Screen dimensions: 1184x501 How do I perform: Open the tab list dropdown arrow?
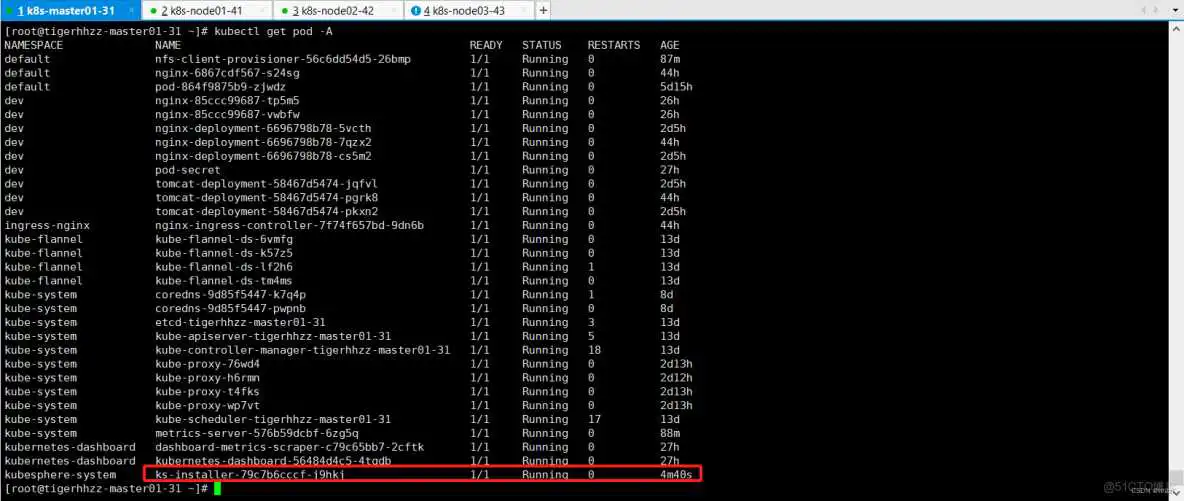tap(1174, 10)
